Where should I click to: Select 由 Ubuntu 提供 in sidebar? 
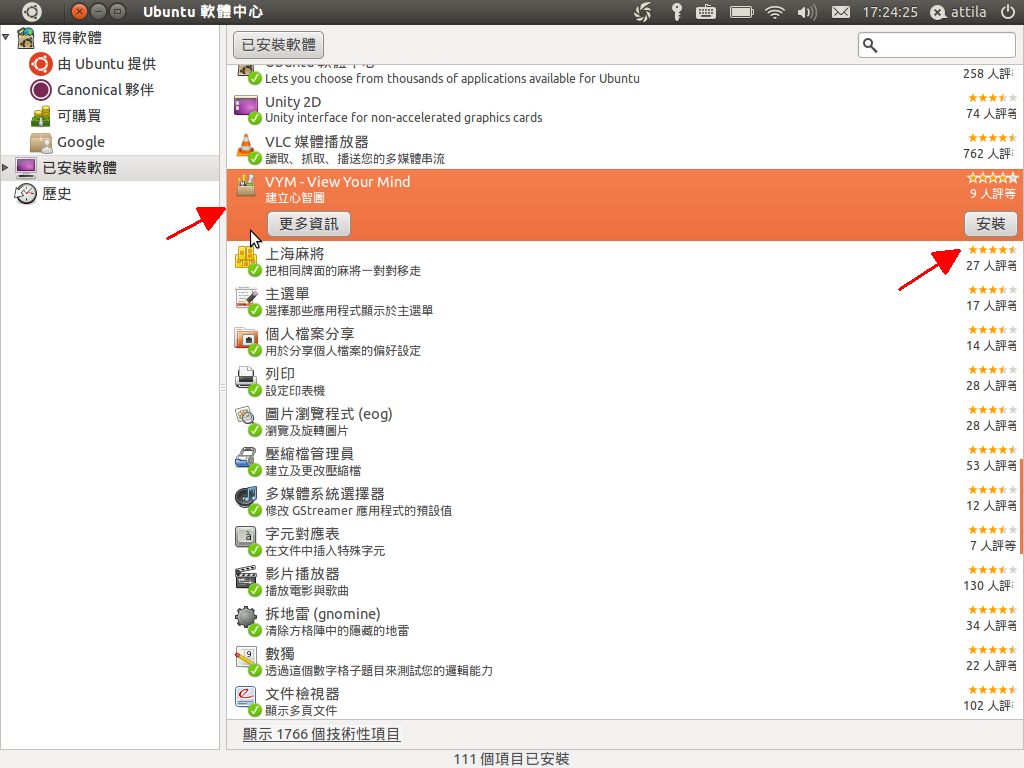106,64
